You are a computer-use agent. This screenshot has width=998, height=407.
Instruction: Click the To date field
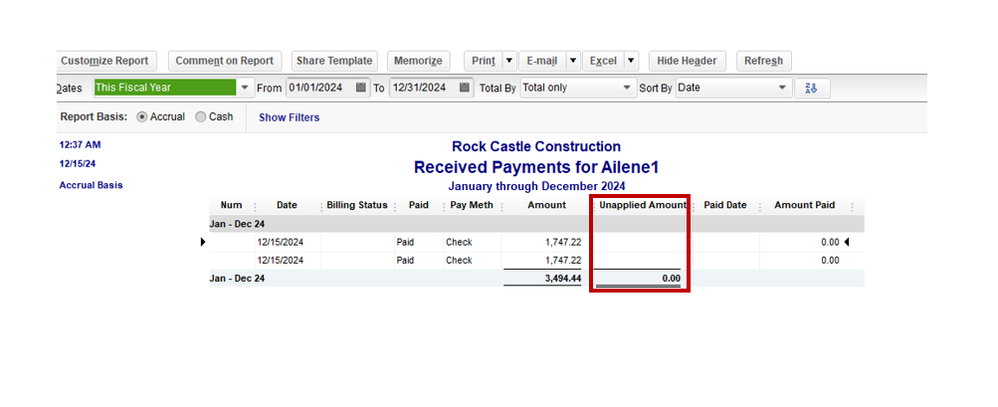423,88
